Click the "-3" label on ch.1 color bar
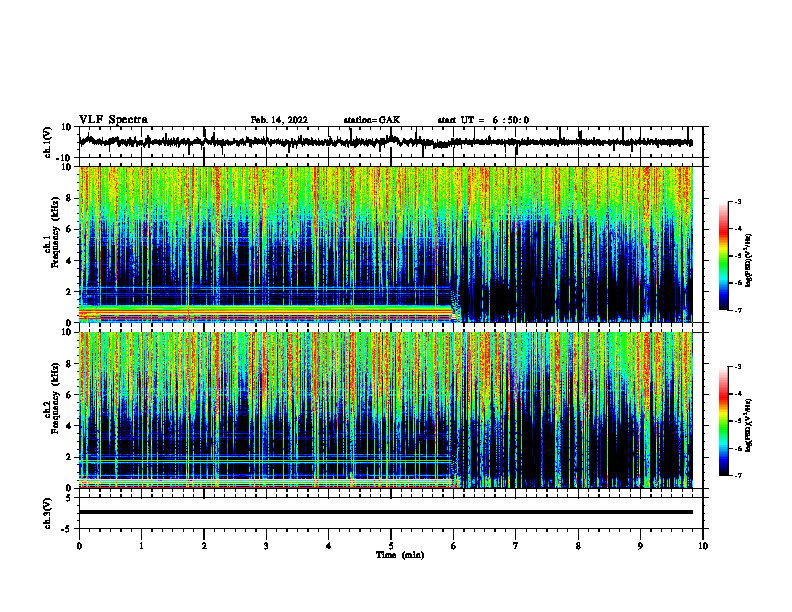 click(x=737, y=201)
